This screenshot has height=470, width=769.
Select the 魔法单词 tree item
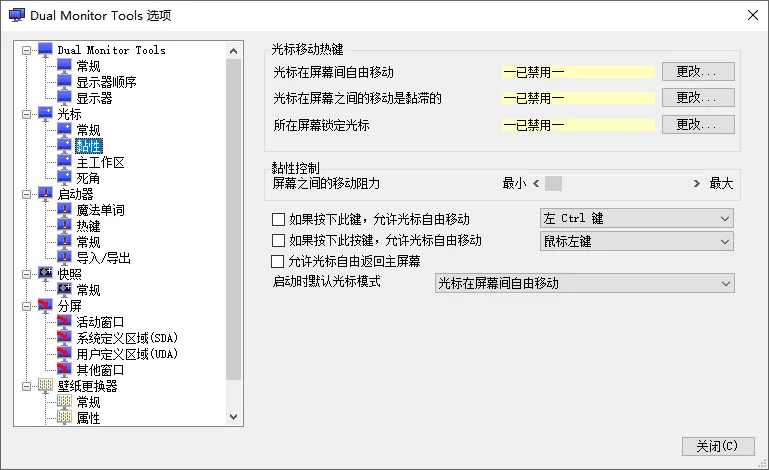pos(101,210)
